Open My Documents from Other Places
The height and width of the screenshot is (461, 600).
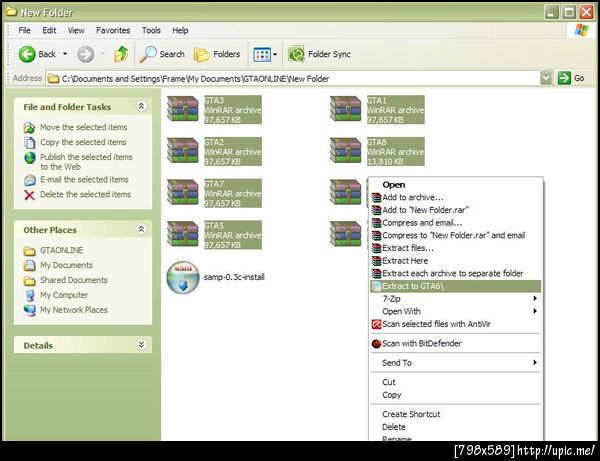click(67, 265)
